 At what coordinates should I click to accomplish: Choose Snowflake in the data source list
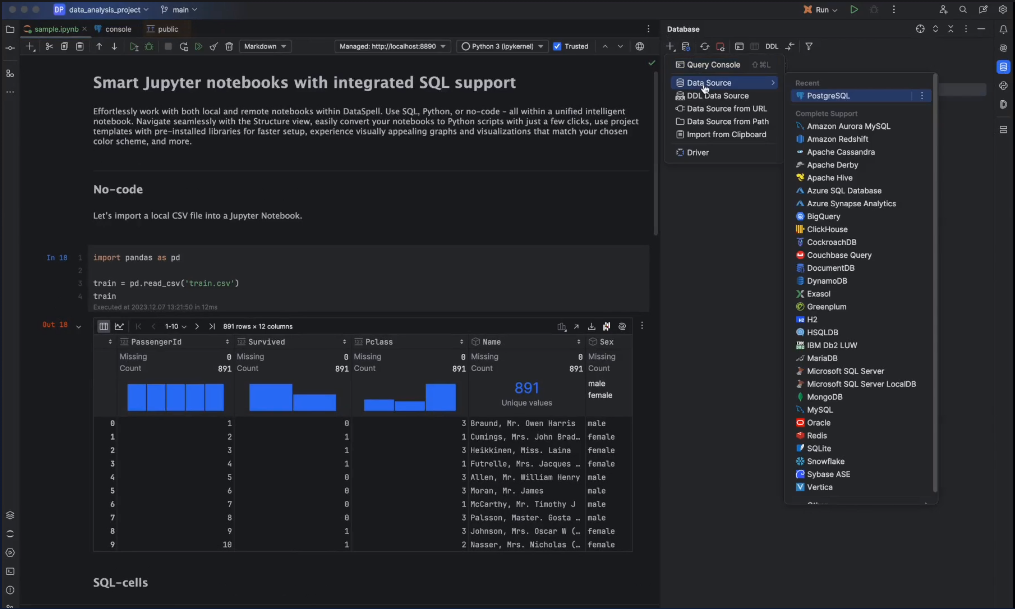click(x=861, y=461)
